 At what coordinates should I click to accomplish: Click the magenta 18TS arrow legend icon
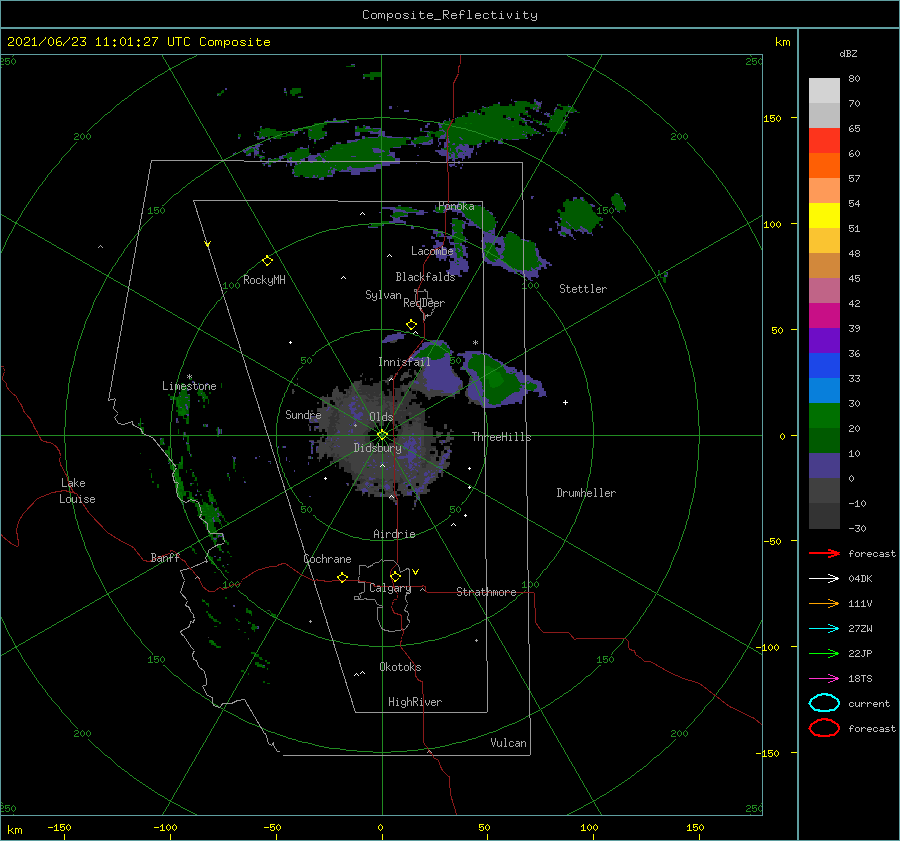tap(824, 679)
